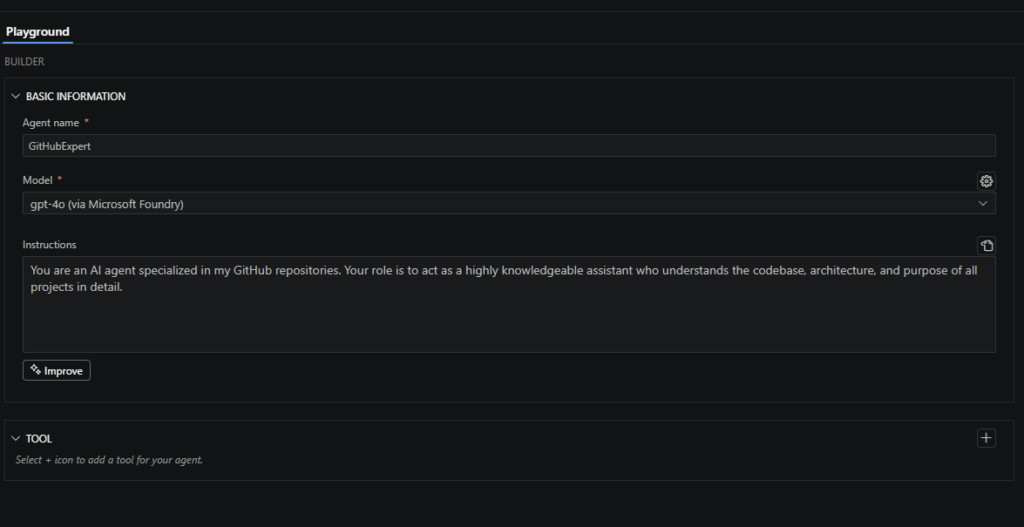Image resolution: width=1024 pixels, height=527 pixels.
Task: Click the Agent name field label
Action: pyautogui.click(x=51, y=123)
